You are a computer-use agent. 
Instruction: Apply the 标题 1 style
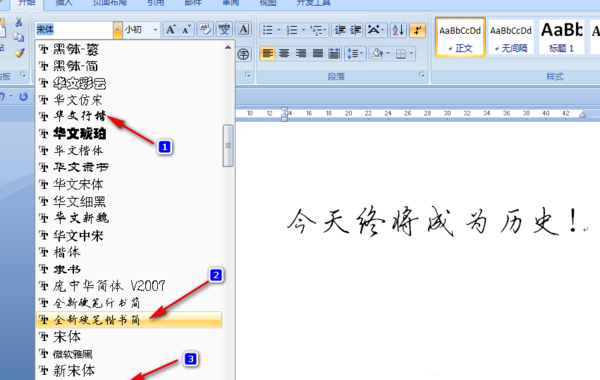coord(561,37)
